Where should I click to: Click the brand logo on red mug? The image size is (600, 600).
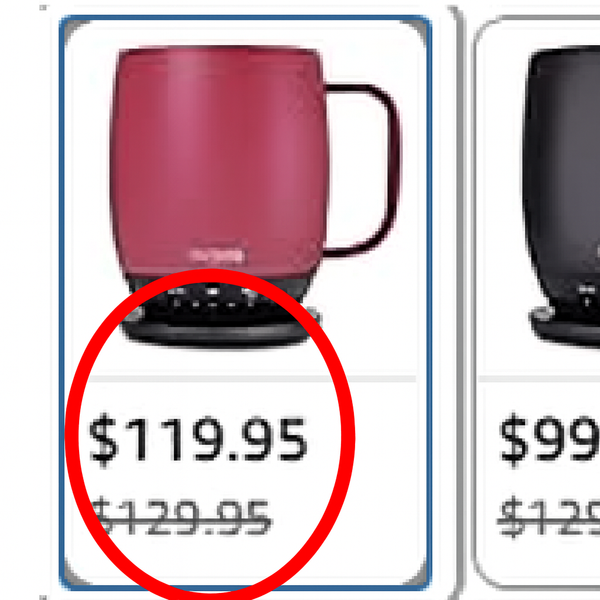216,255
